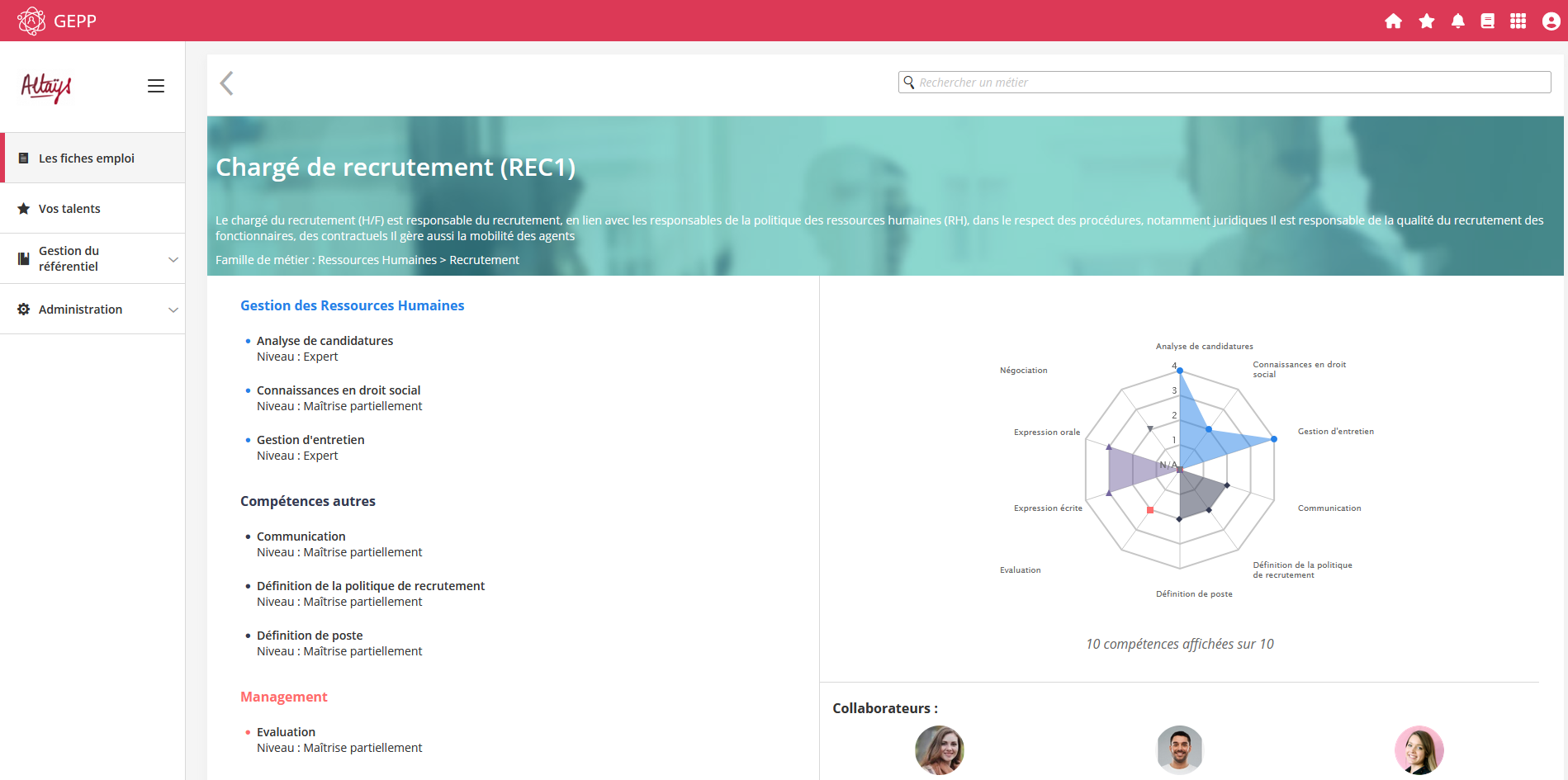
Task: Click the red Evaluation marker on radar chart
Action: (1150, 510)
